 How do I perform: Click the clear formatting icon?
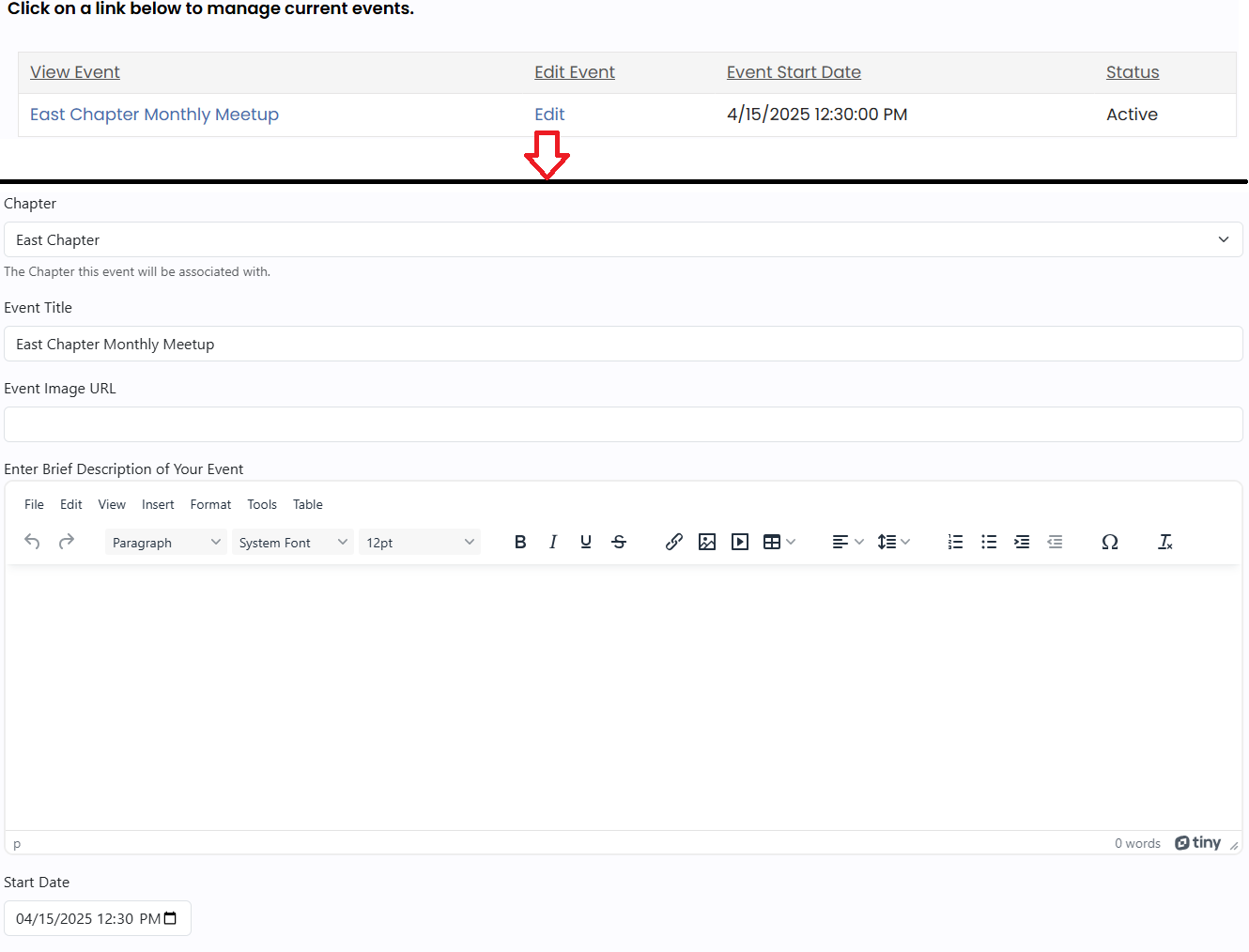pos(1164,542)
